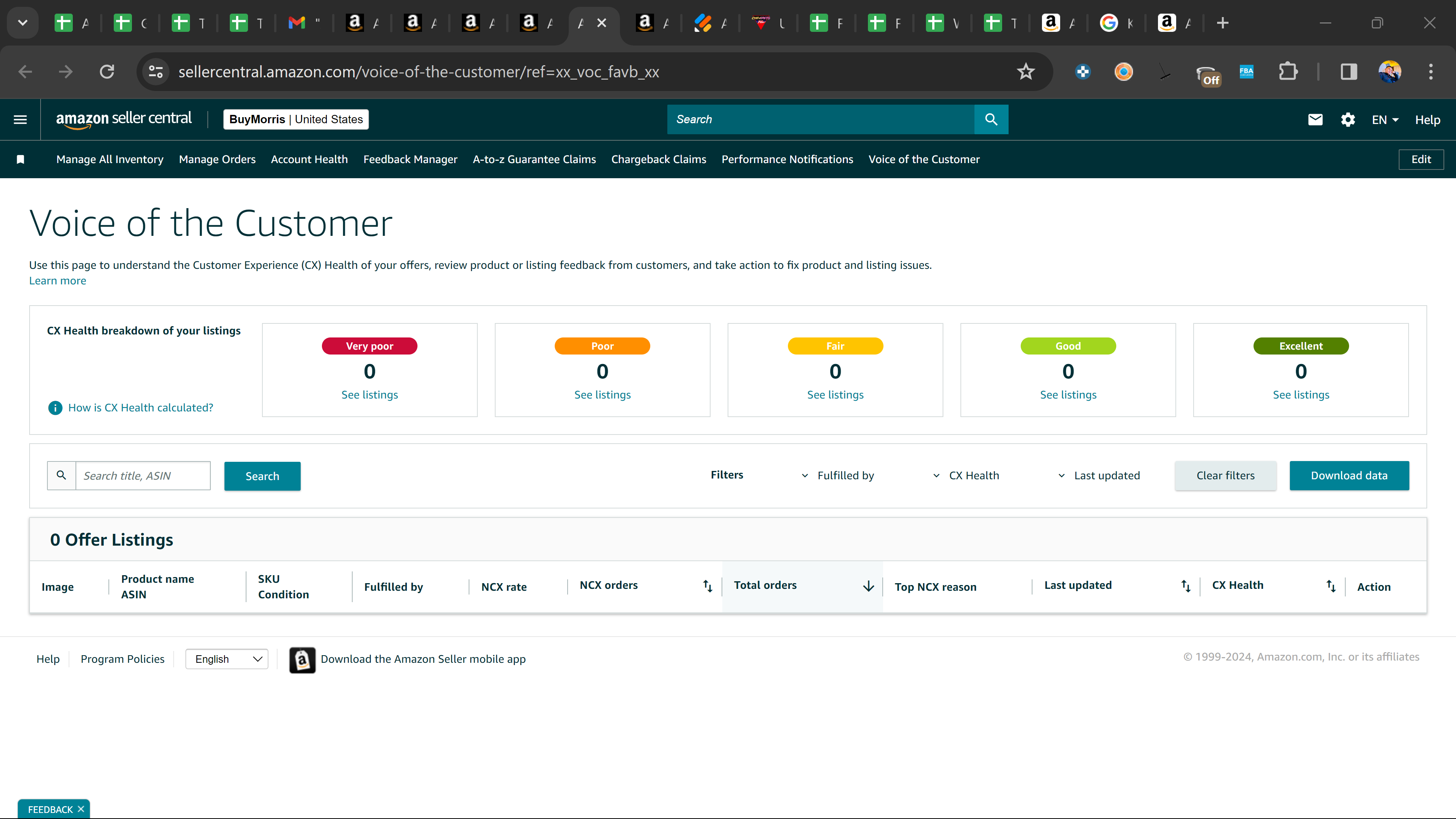Open Program Policies footer link

pyautogui.click(x=122, y=659)
